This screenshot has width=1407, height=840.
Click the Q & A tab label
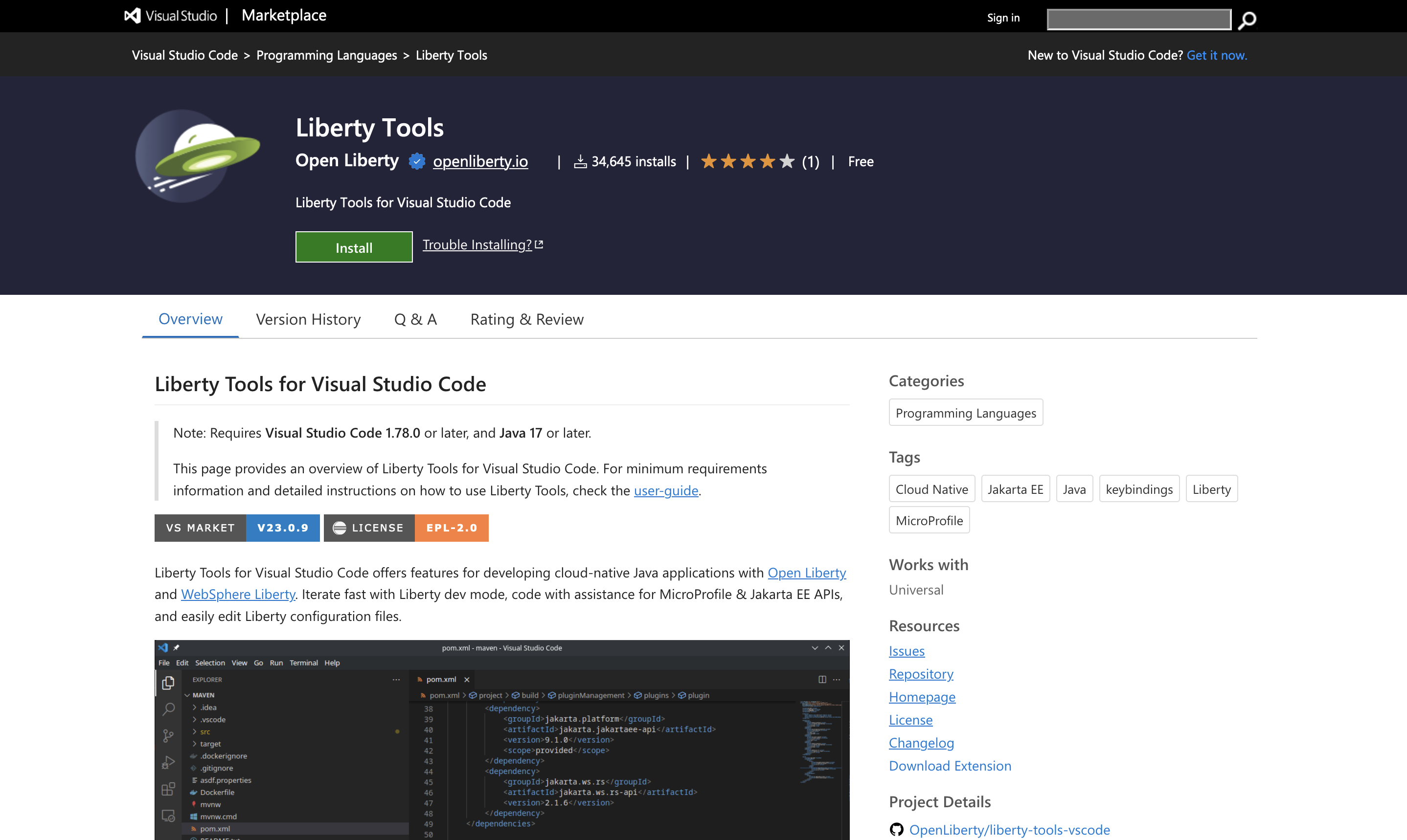tap(414, 318)
